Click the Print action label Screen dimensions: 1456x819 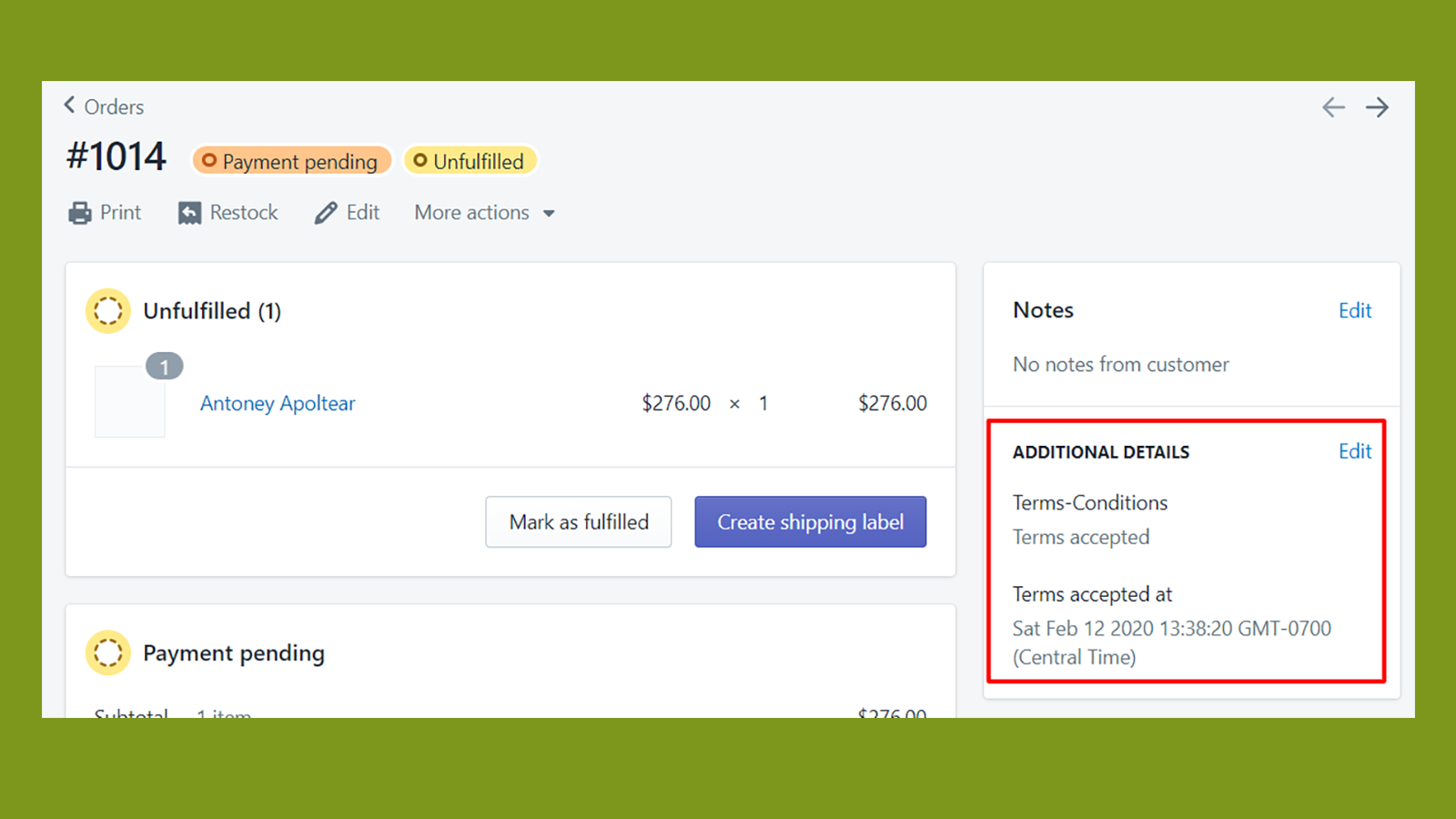click(120, 213)
